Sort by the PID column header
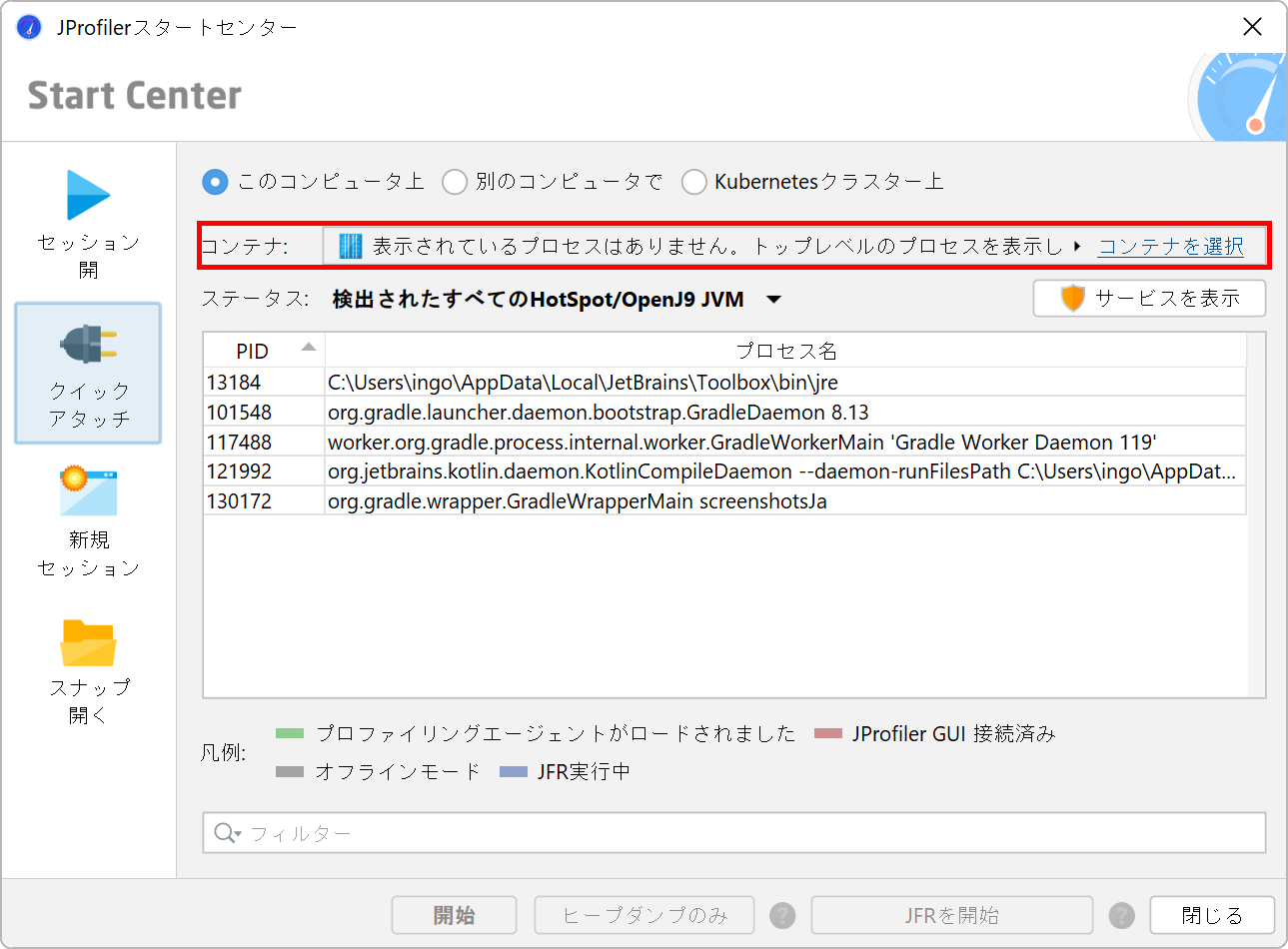 point(264,351)
